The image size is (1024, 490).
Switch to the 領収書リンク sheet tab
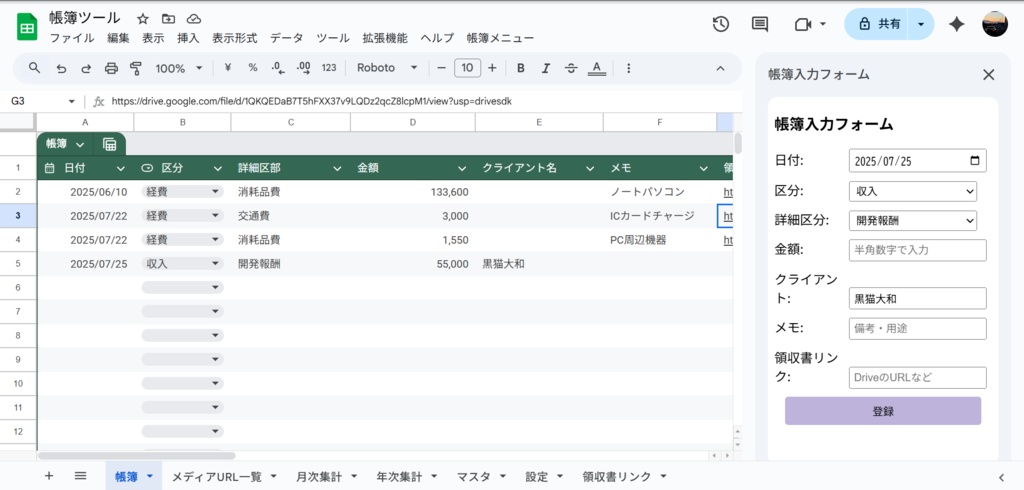(616, 477)
